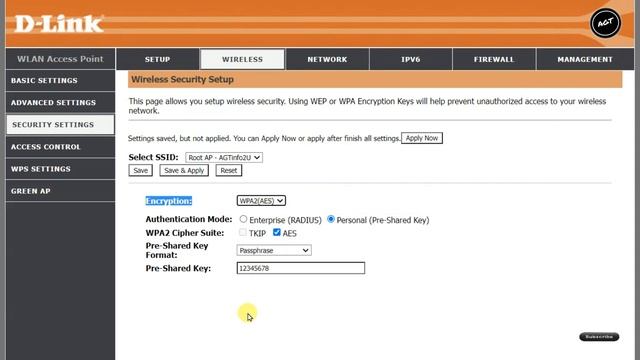
Task: Expand the Select SSID dropdown
Action: click(x=224, y=158)
